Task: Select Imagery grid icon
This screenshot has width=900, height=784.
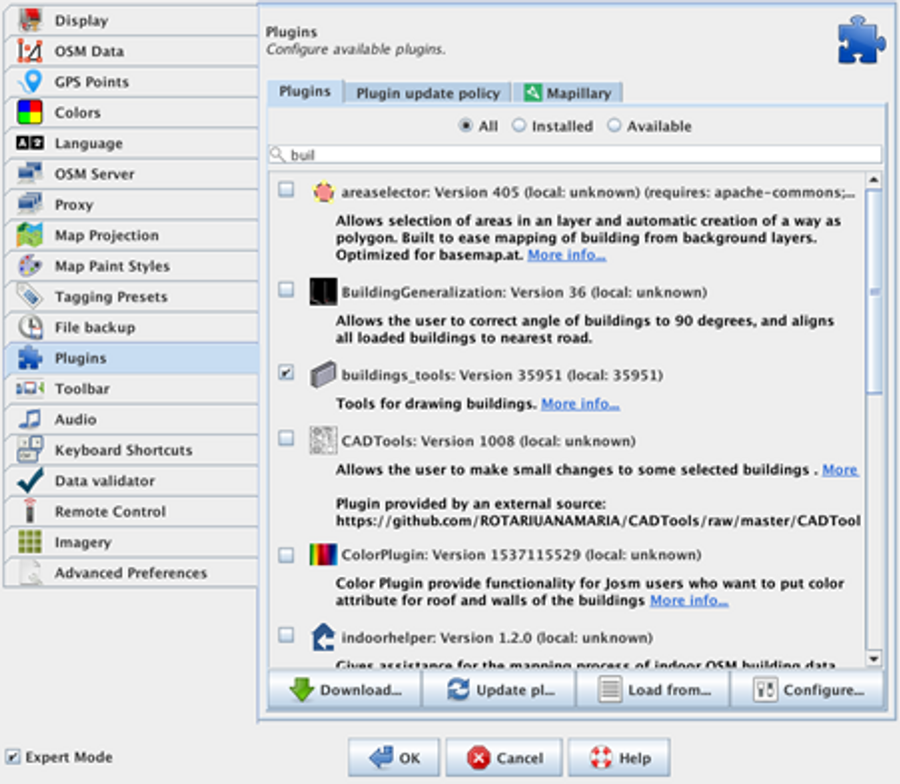Action: pyautogui.click(x=30, y=542)
